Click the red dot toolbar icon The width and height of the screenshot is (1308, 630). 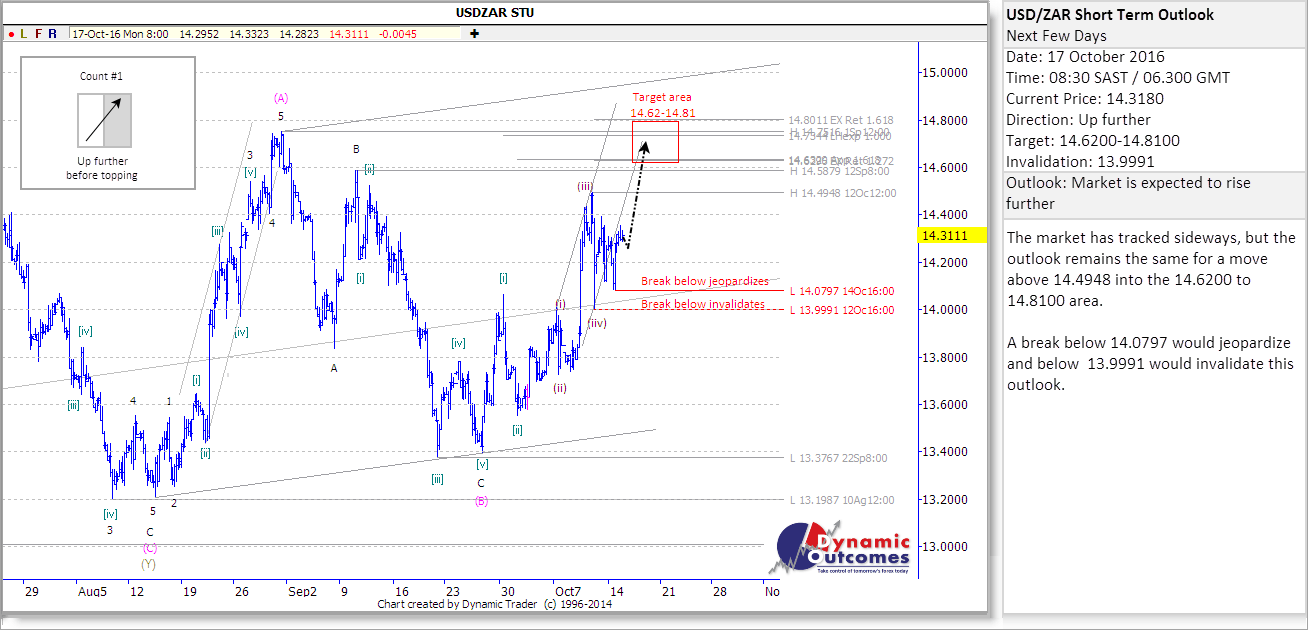[10, 34]
